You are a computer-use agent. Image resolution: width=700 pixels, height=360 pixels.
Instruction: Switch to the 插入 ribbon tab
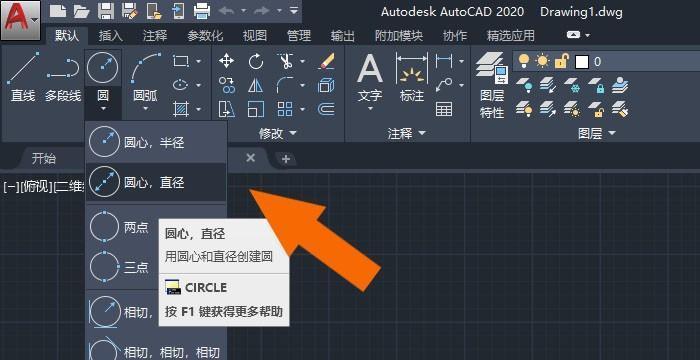point(110,36)
